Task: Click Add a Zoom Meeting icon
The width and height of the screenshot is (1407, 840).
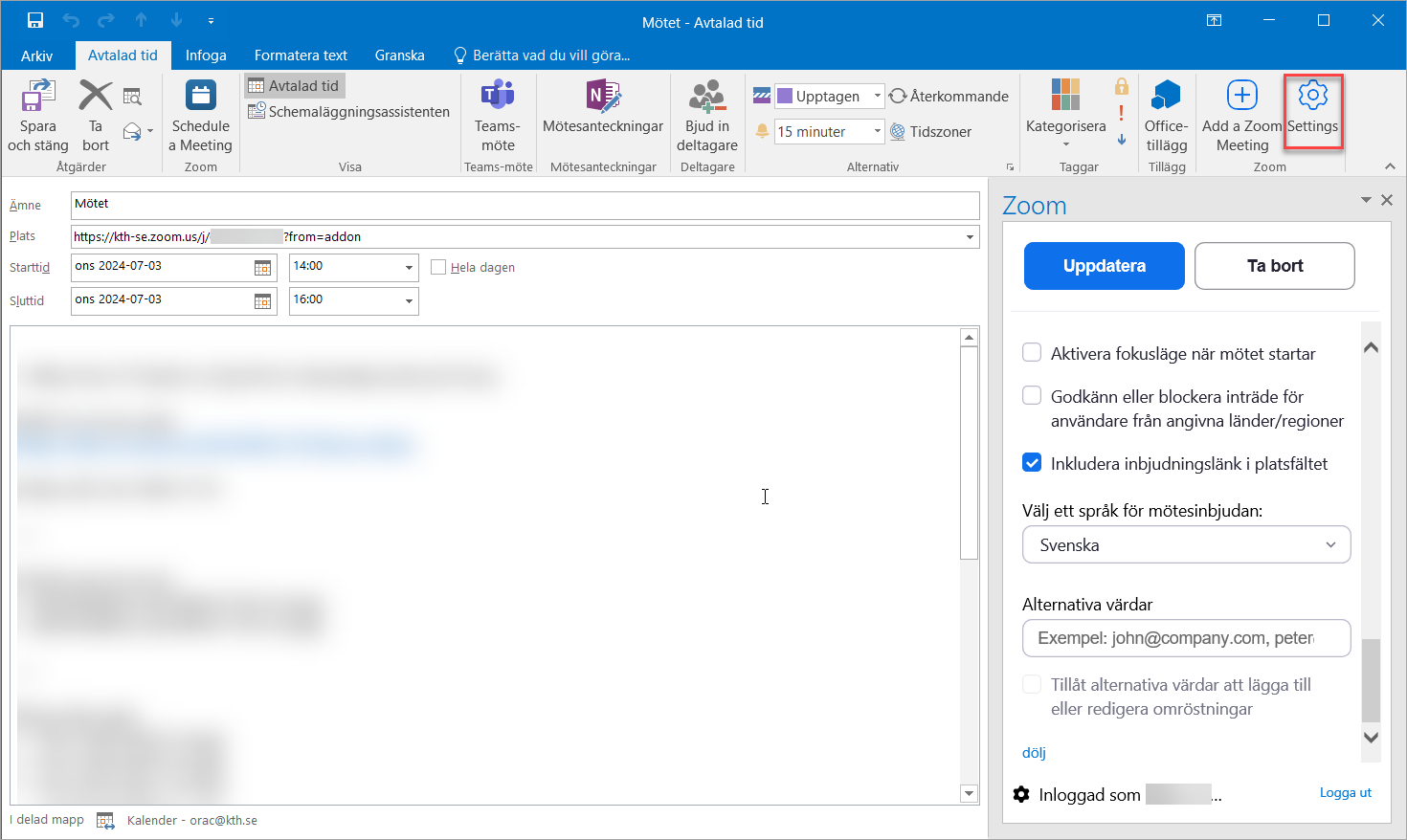Action: (1241, 97)
